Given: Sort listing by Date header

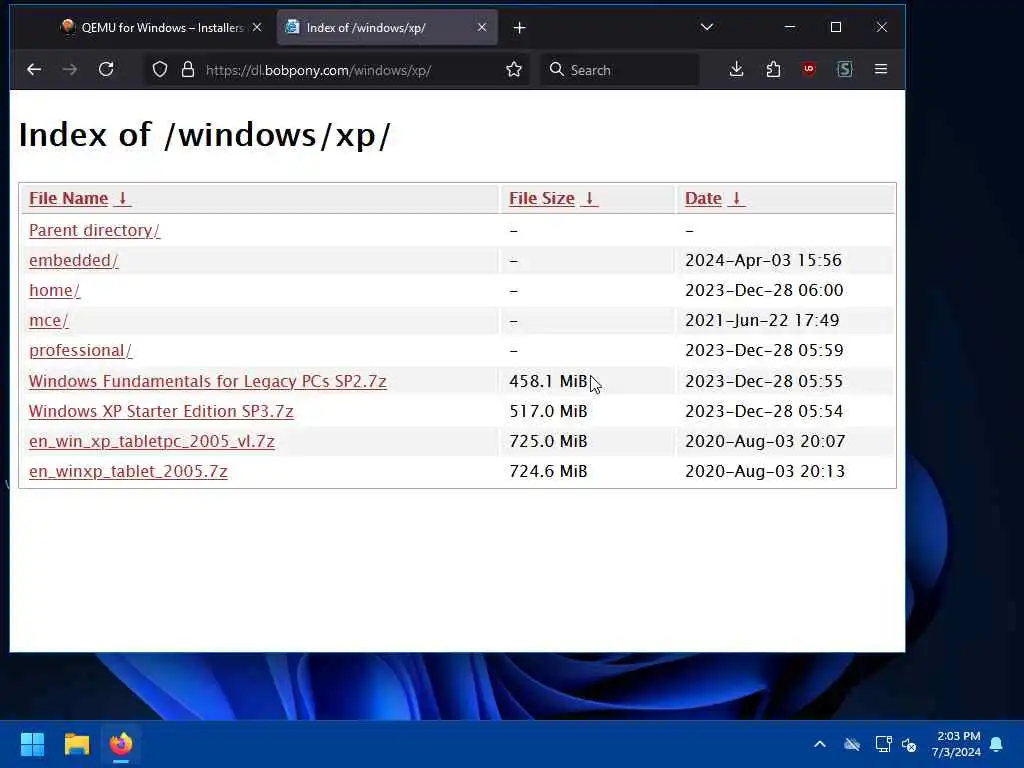Looking at the screenshot, I should 703,198.
